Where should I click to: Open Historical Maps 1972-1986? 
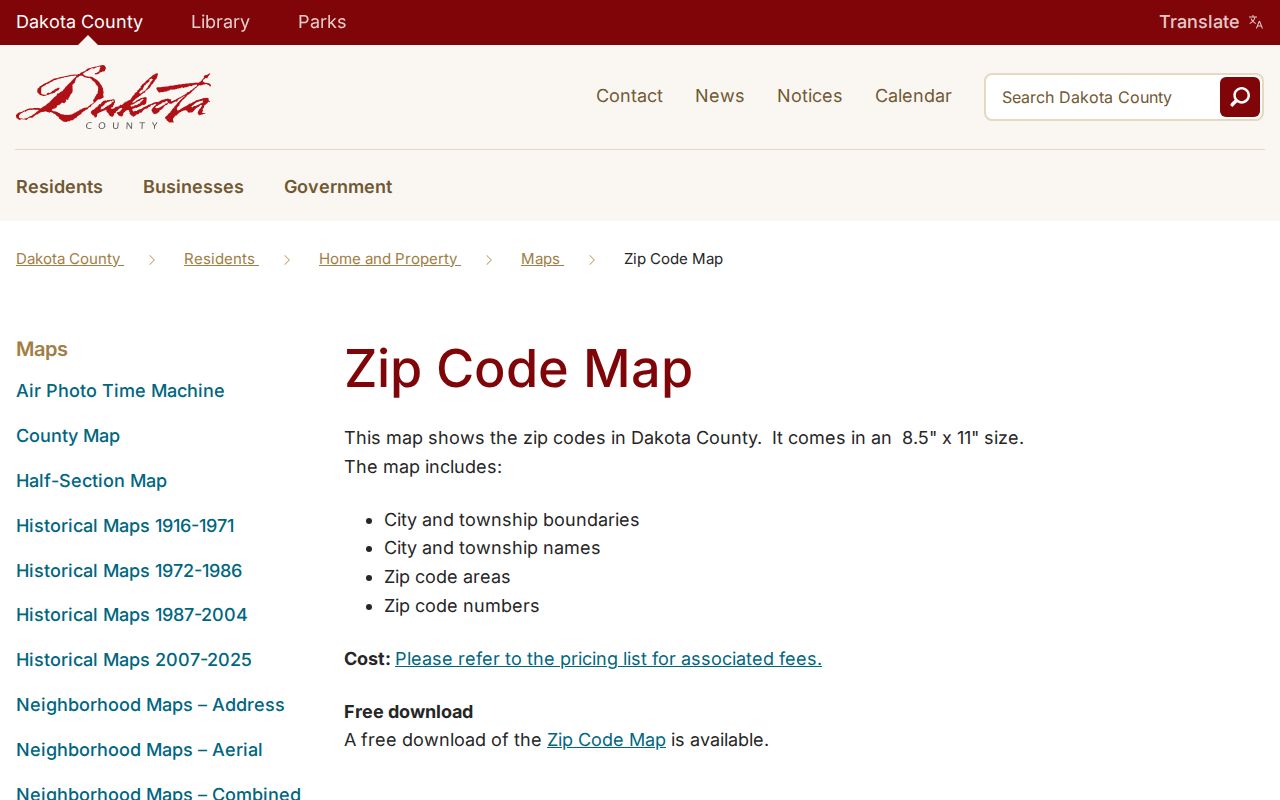tap(129, 571)
